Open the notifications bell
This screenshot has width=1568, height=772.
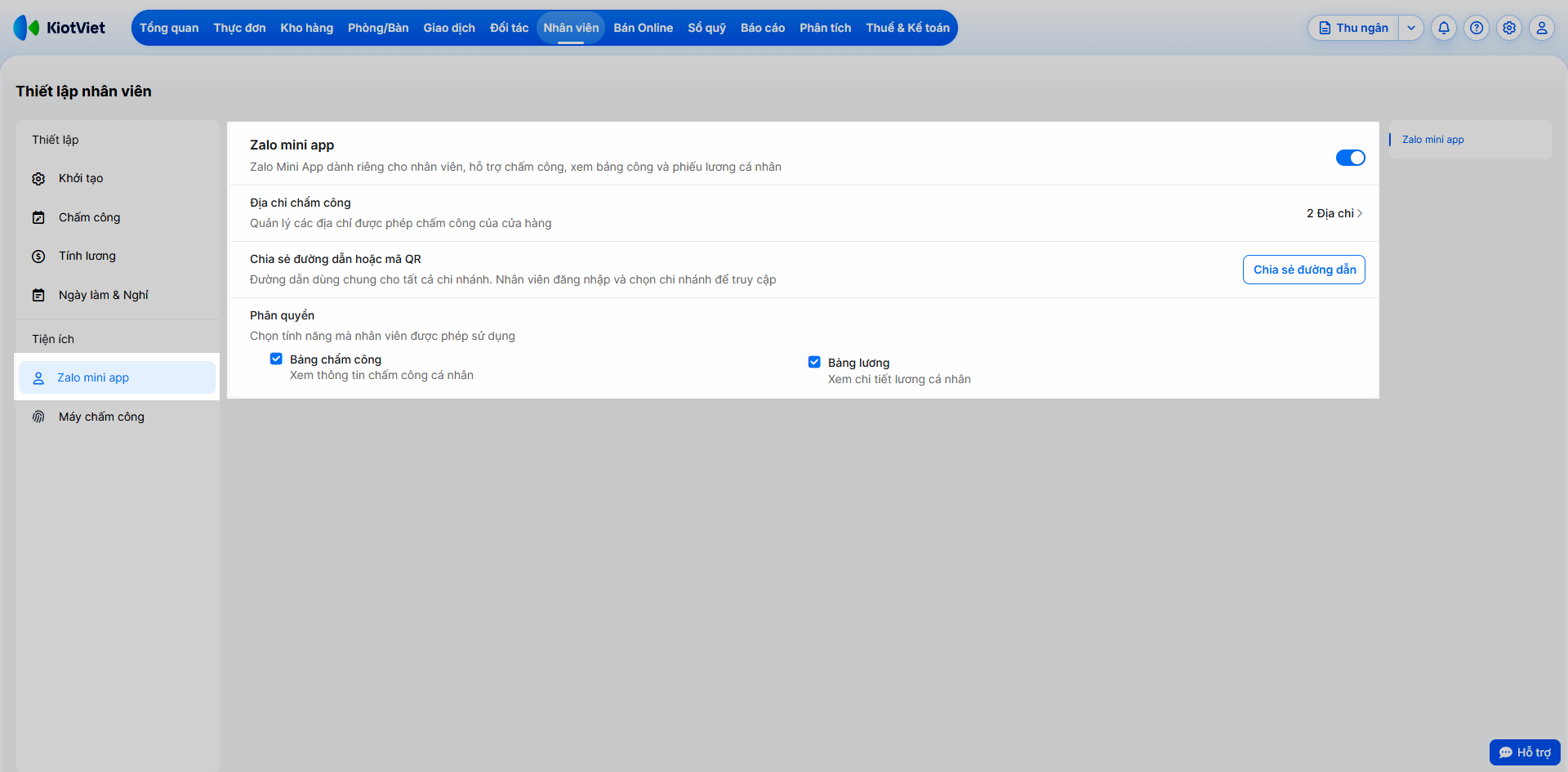pyautogui.click(x=1444, y=28)
